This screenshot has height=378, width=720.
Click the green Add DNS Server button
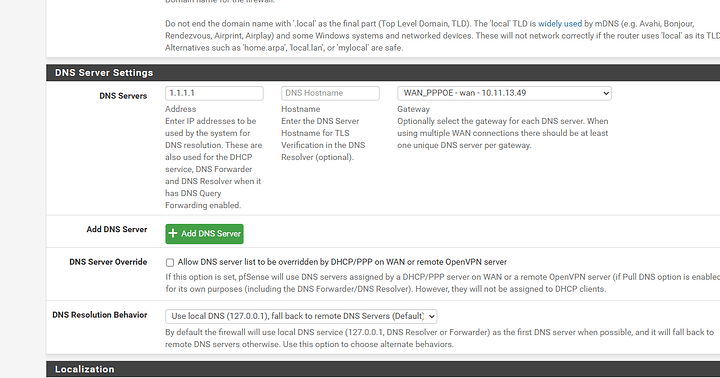pos(204,233)
